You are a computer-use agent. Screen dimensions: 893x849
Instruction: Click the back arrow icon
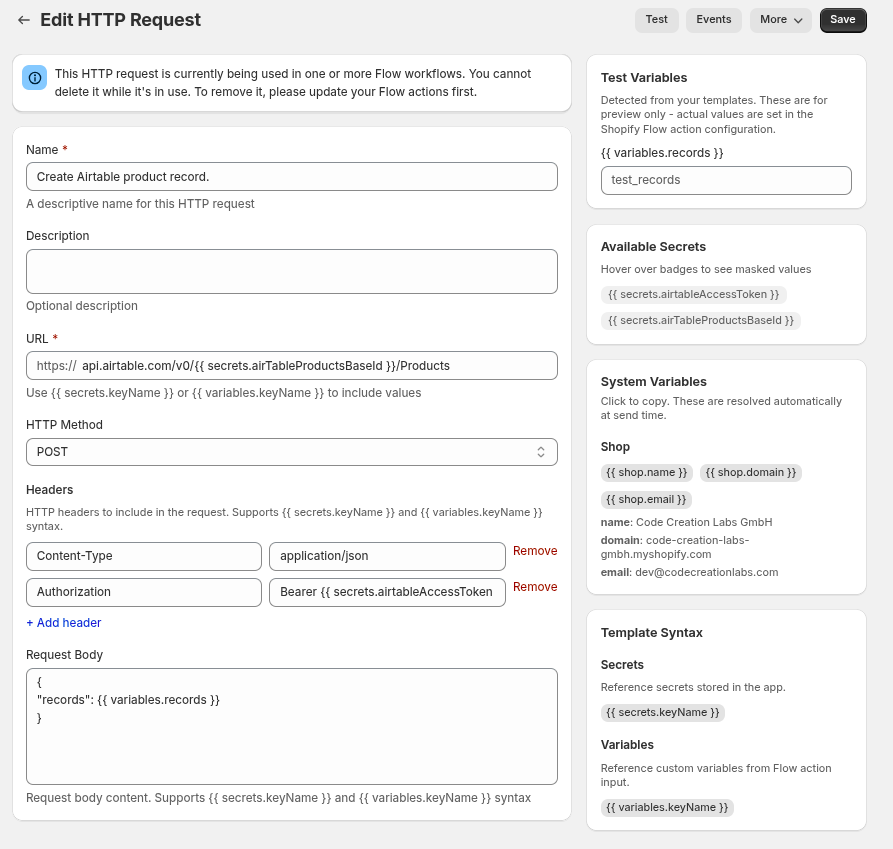tap(24, 20)
